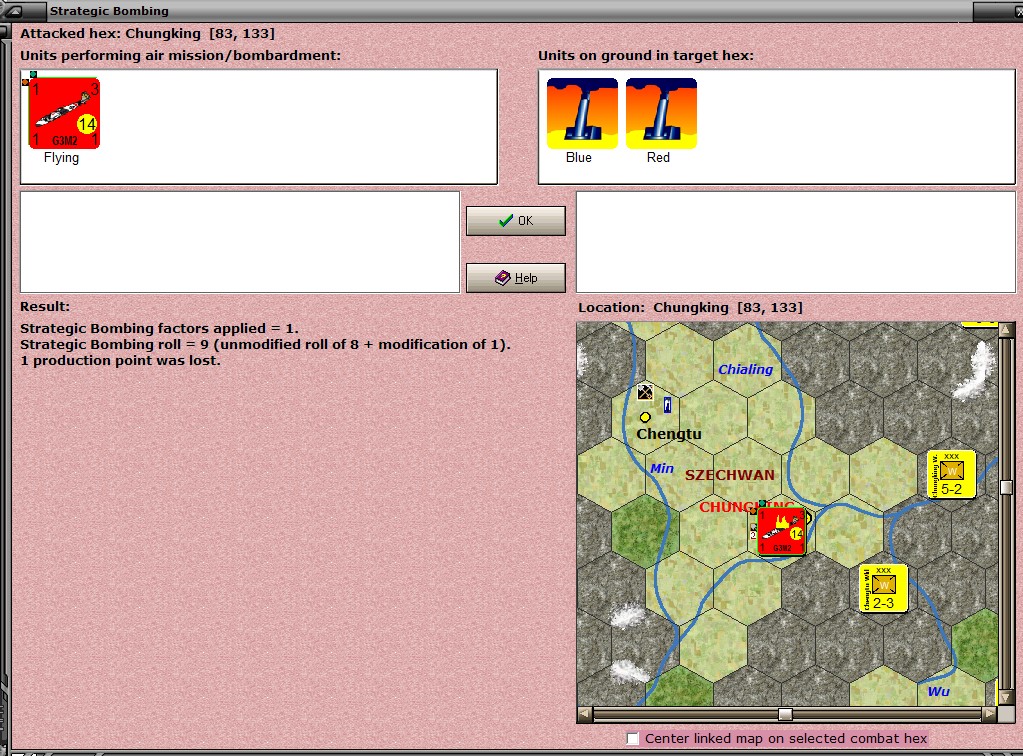This screenshot has height=756, width=1023.
Task: Click the '1 production point was lost' line
Action: click(120, 361)
